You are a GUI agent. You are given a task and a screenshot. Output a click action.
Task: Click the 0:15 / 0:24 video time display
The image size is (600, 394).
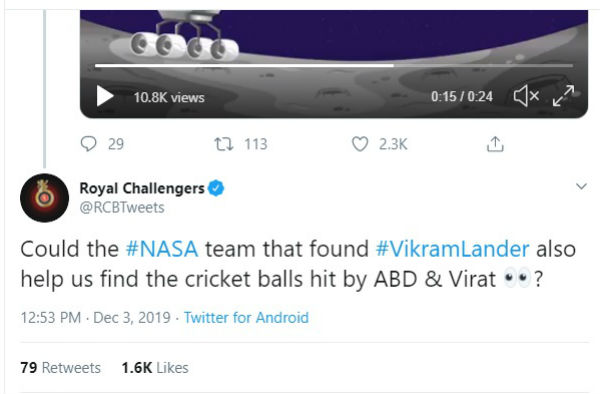(462, 96)
